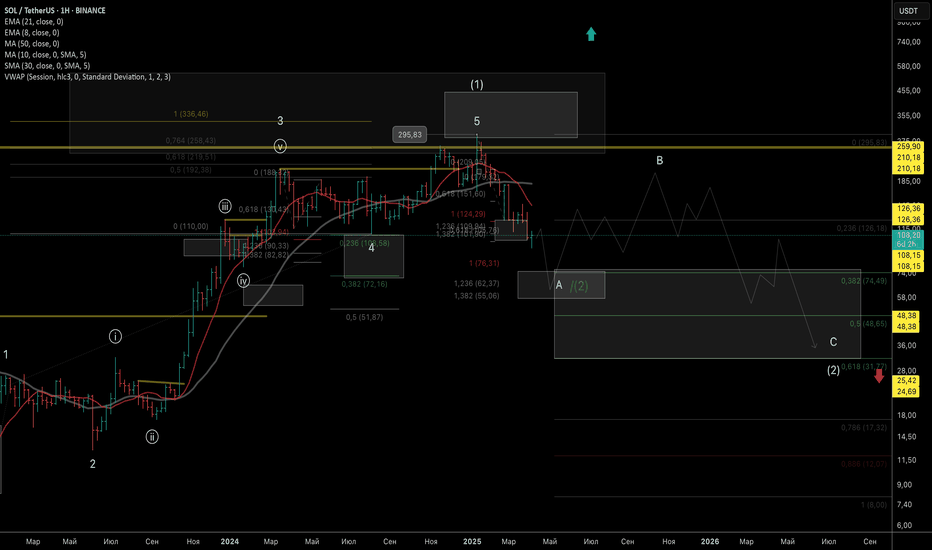932x550 pixels.
Task: Click the yellow 24,69 price tag
Action: click(x=906, y=391)
